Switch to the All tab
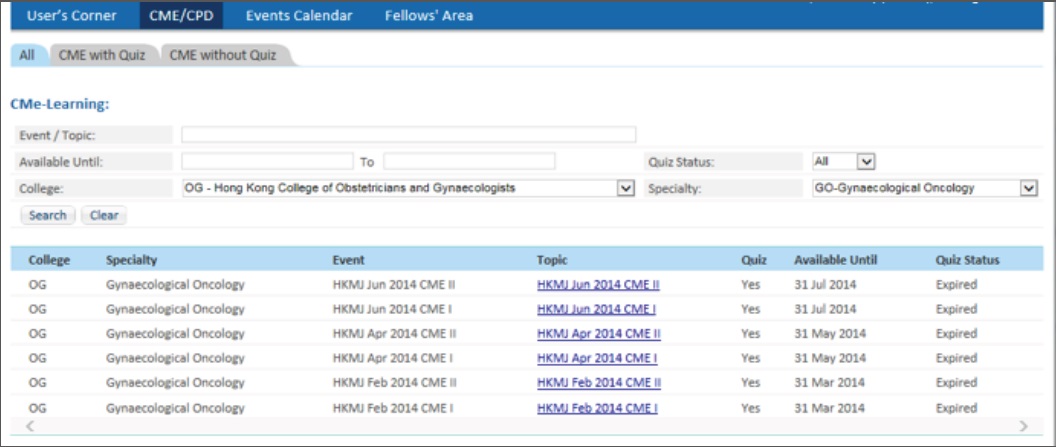Screen dimensions: 1056x447 pyautogui.click(x=28, y=55)
